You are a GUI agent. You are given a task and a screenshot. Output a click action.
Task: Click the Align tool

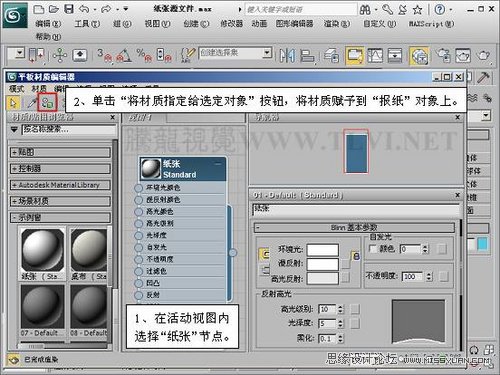pyautogui.click(x=307, y=55)
